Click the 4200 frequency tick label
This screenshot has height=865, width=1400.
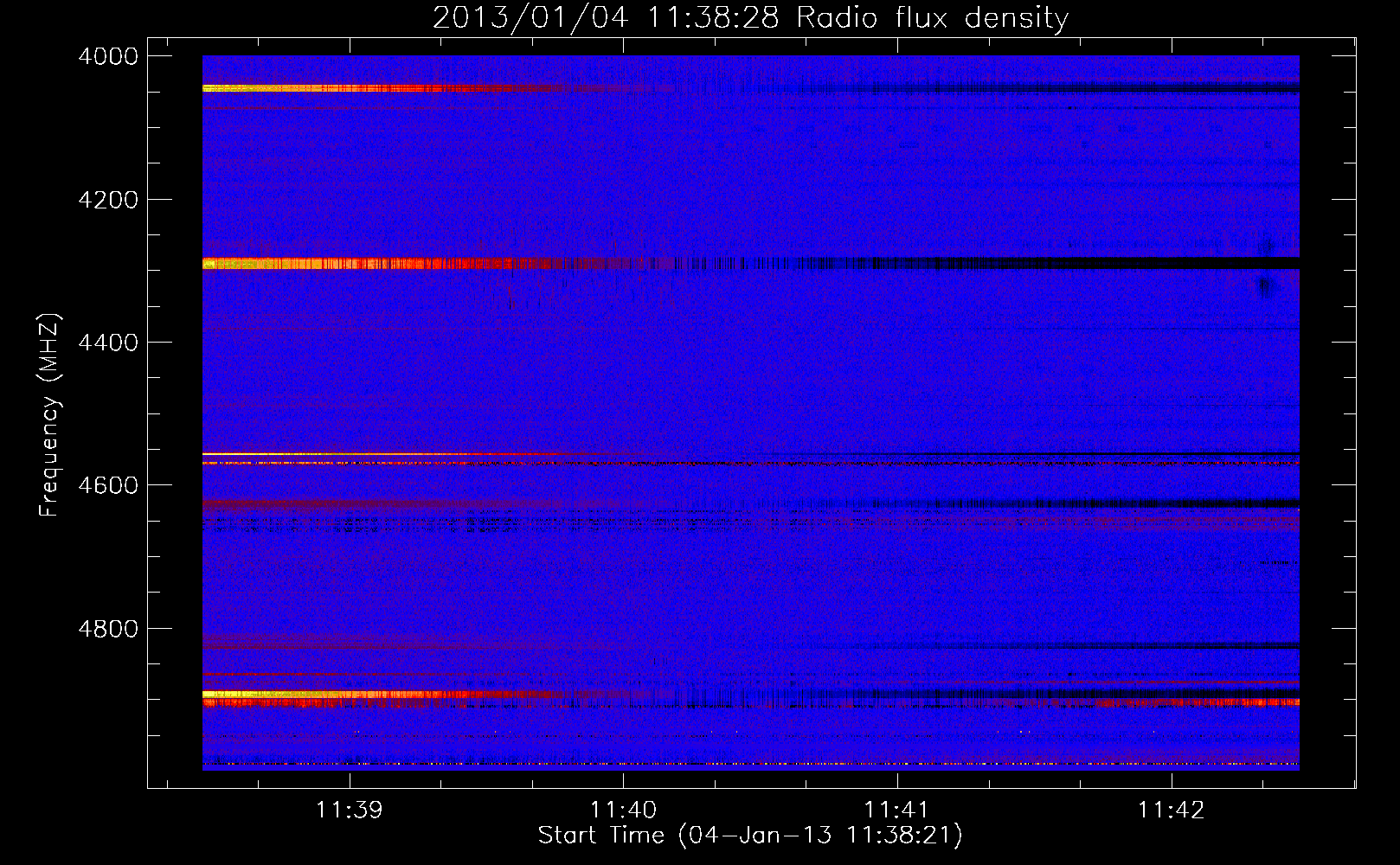[108, 200]
